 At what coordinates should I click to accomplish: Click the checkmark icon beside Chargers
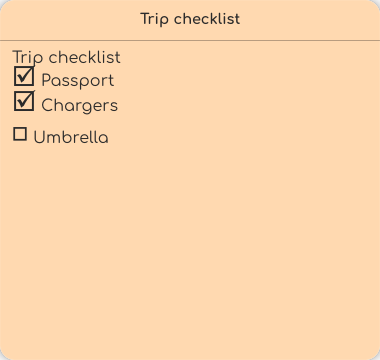click(x=24, y=101)
